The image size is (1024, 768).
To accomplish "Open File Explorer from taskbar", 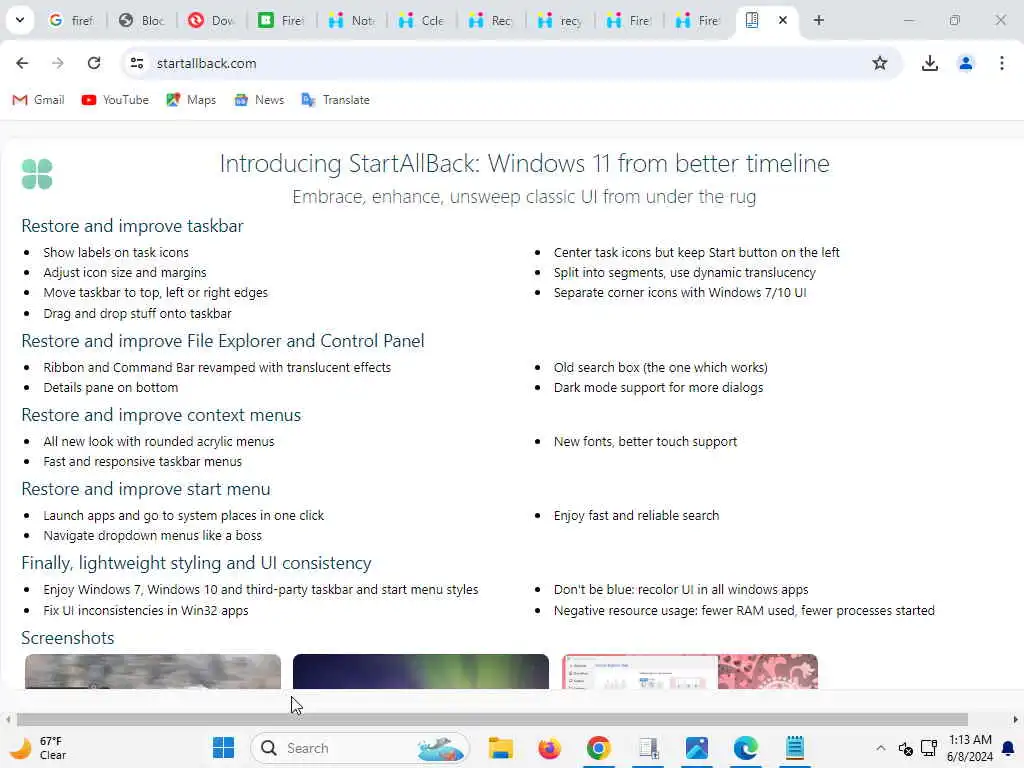I will tap(501, 748).
